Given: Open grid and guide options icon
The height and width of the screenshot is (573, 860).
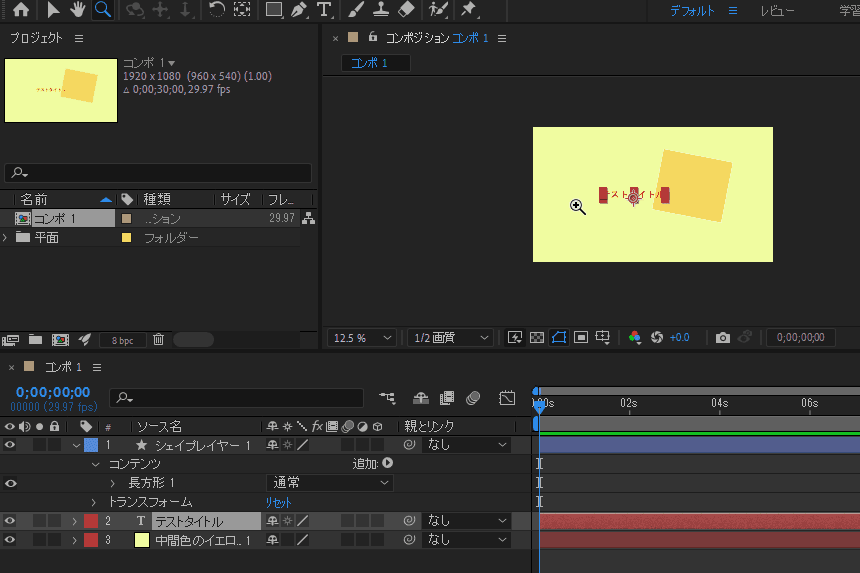Looking at the screenshot, I should pos(603,337).
